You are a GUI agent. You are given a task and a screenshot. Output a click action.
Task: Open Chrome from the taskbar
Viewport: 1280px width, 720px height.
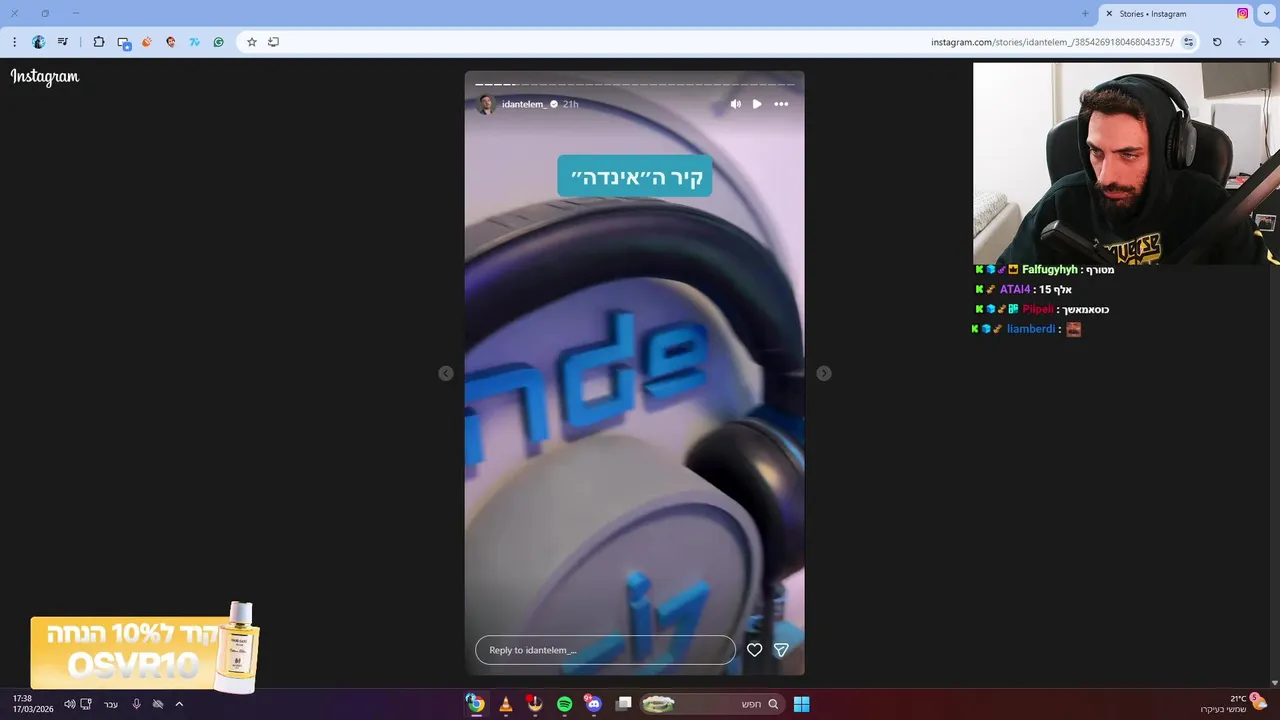(476, 704)
